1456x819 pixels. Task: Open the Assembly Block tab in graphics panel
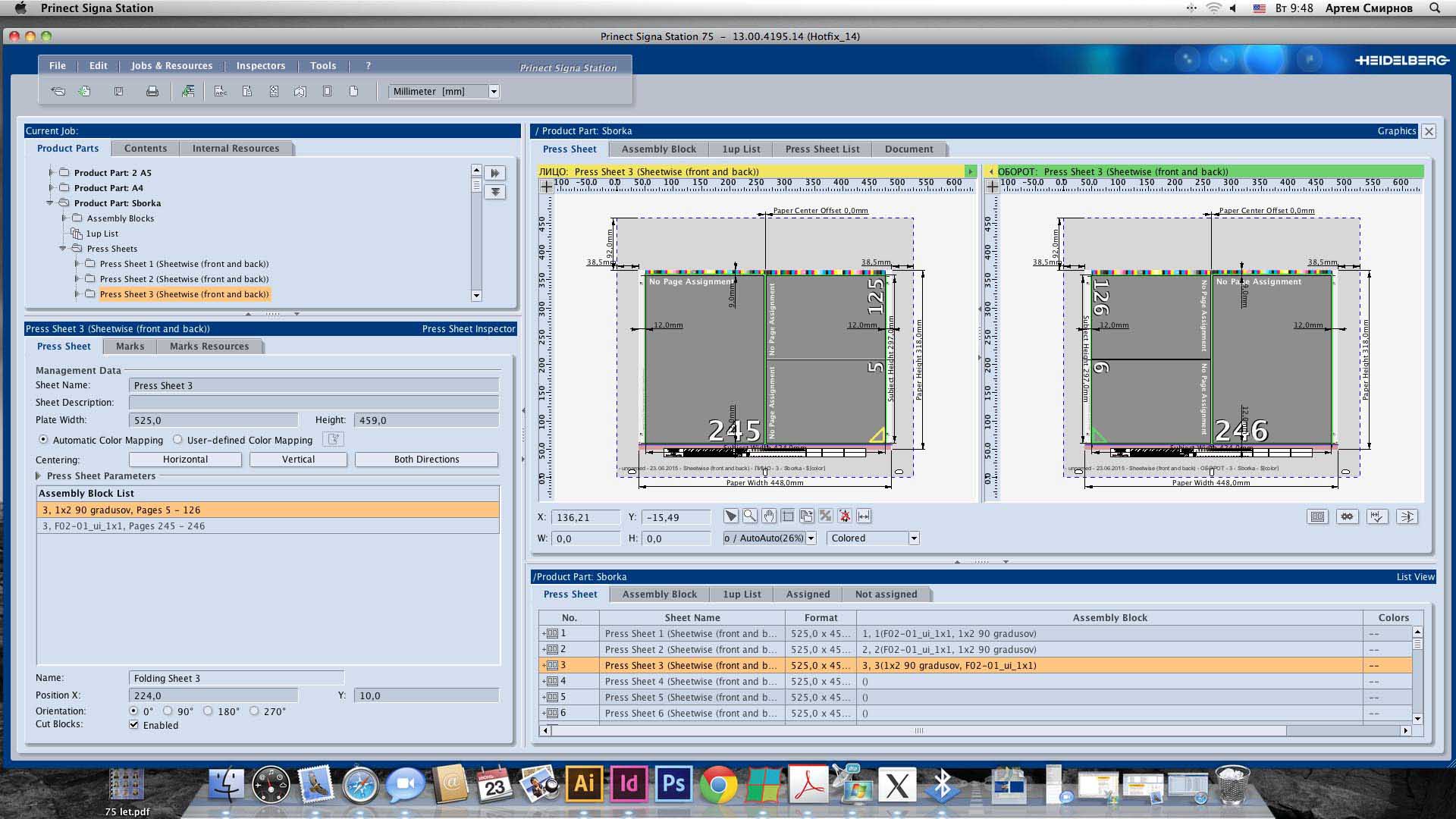658,149
